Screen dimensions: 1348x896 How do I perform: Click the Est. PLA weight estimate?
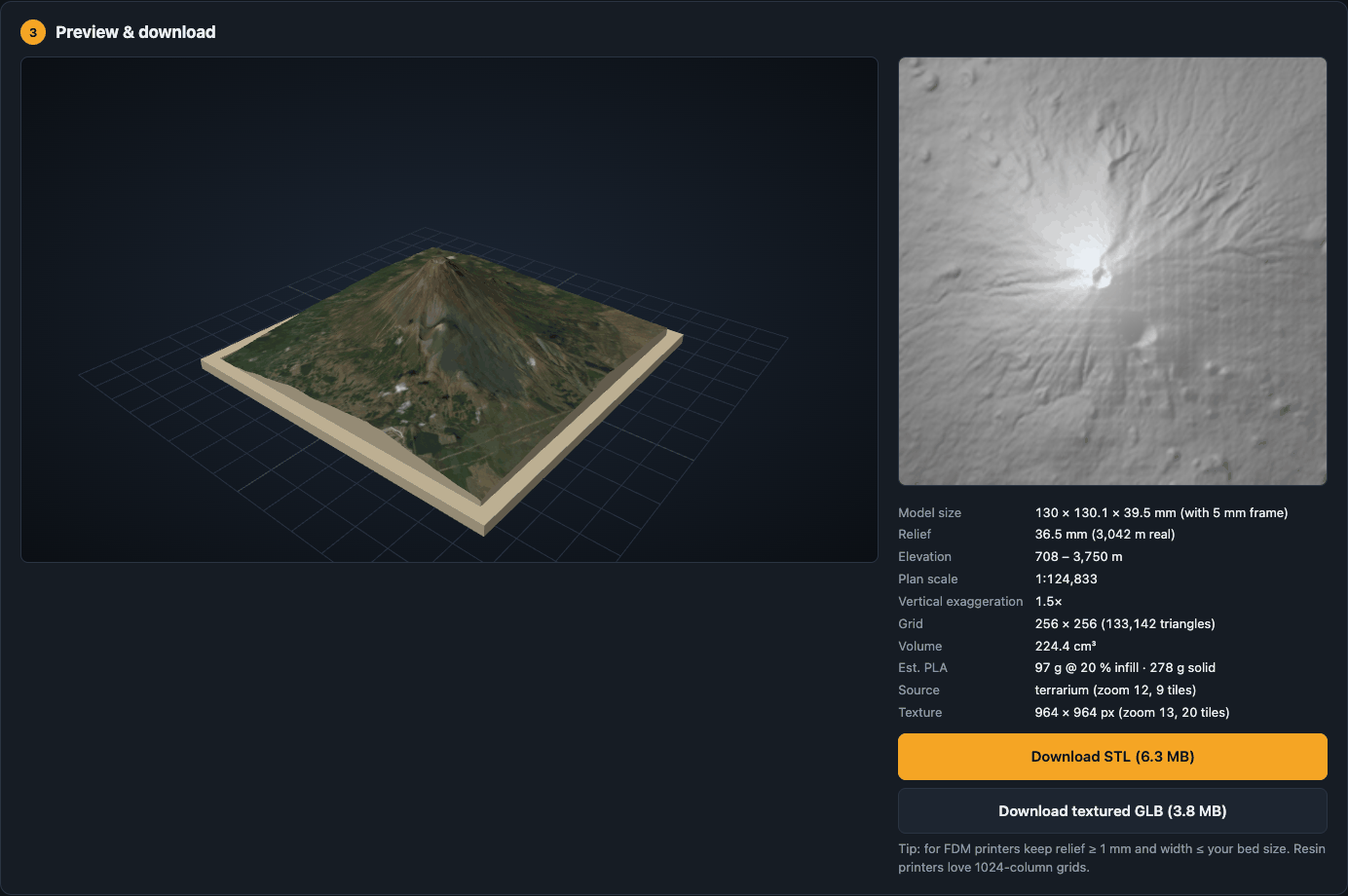point(1125,668)
